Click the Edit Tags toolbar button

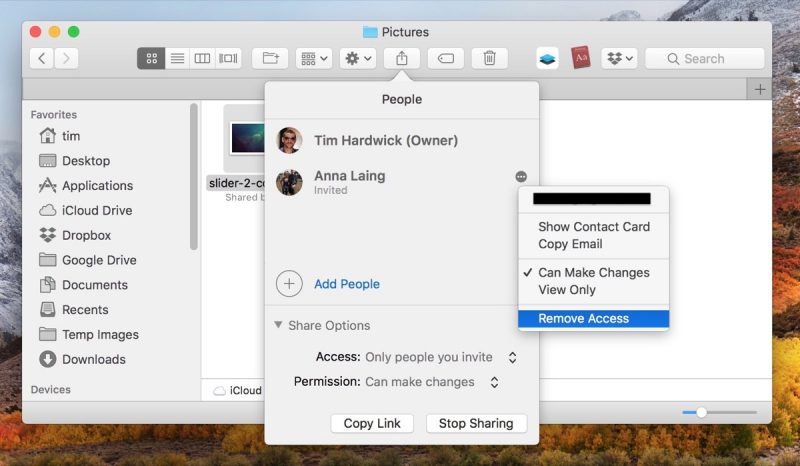(445, 58)
